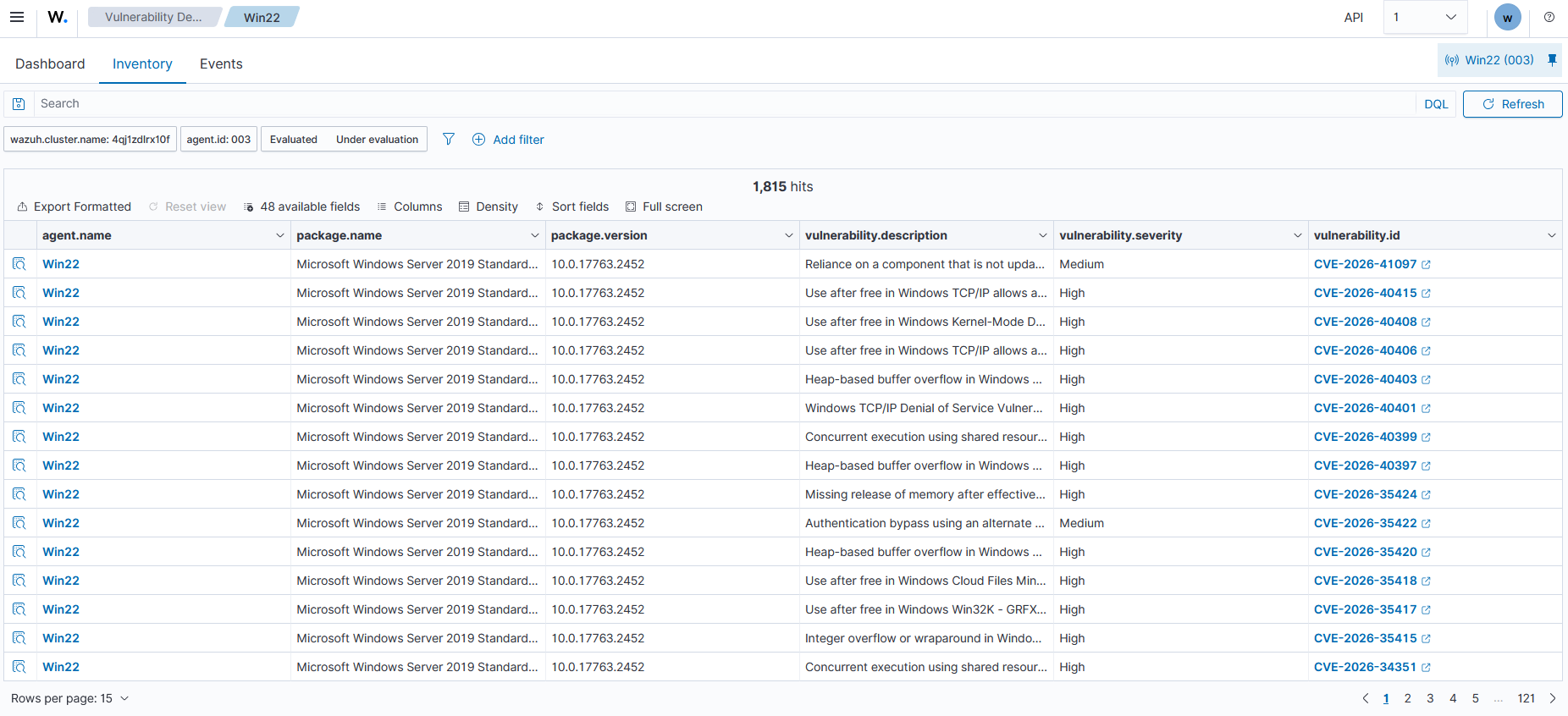Open the CVE-2026-35422 link
Screen dimensions: 1568x716
(1365, 523)
